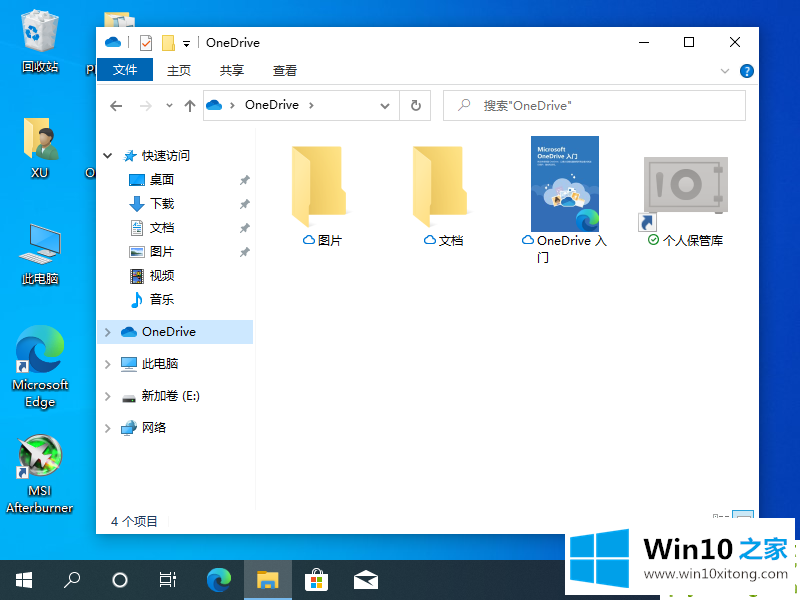Select the XU user folder on desktop
Viewport: 800px width, 600px height.
tap(40, 148)
